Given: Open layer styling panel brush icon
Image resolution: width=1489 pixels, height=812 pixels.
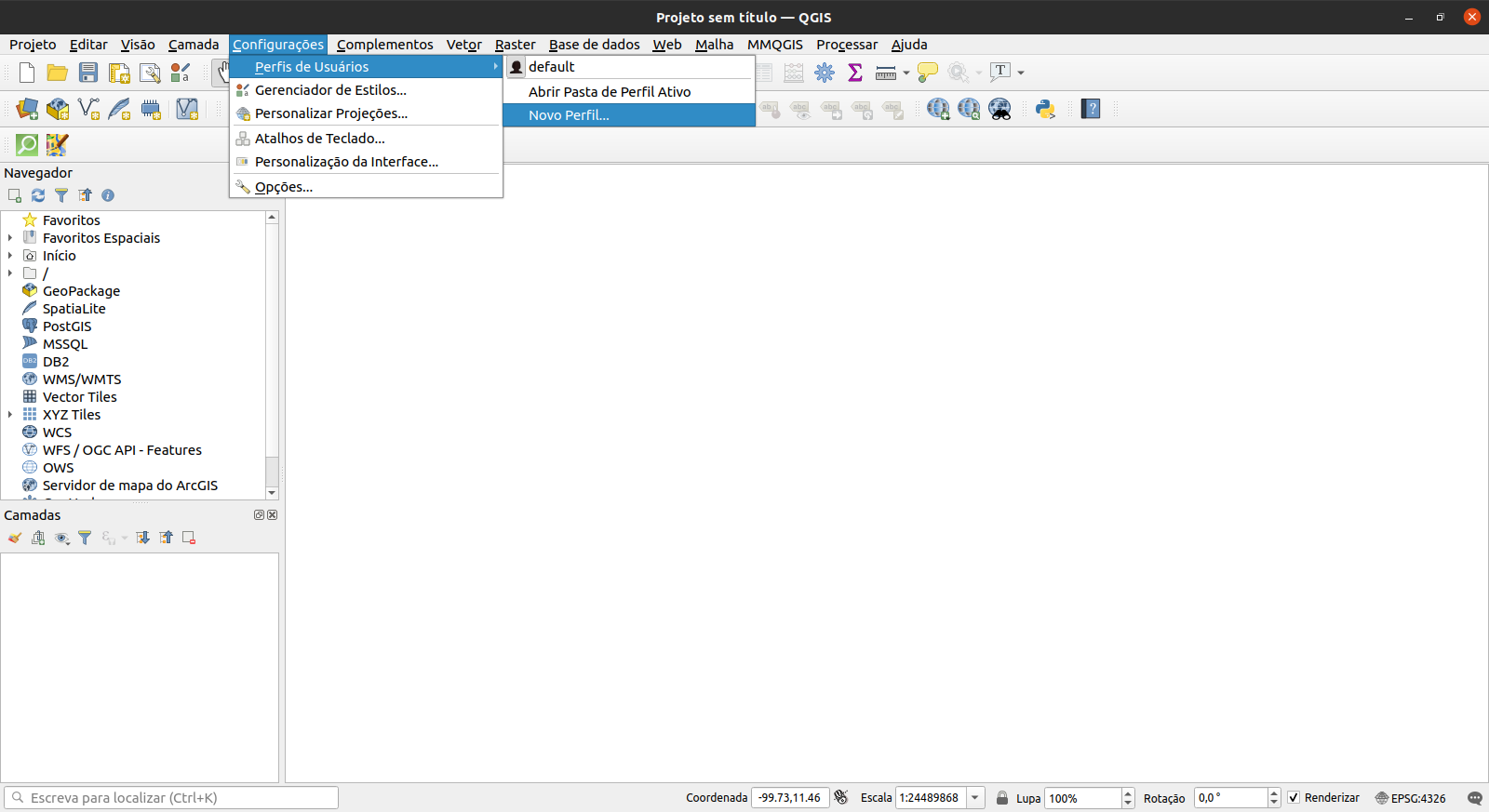Looking at the screenshot, I should point(15,538).
